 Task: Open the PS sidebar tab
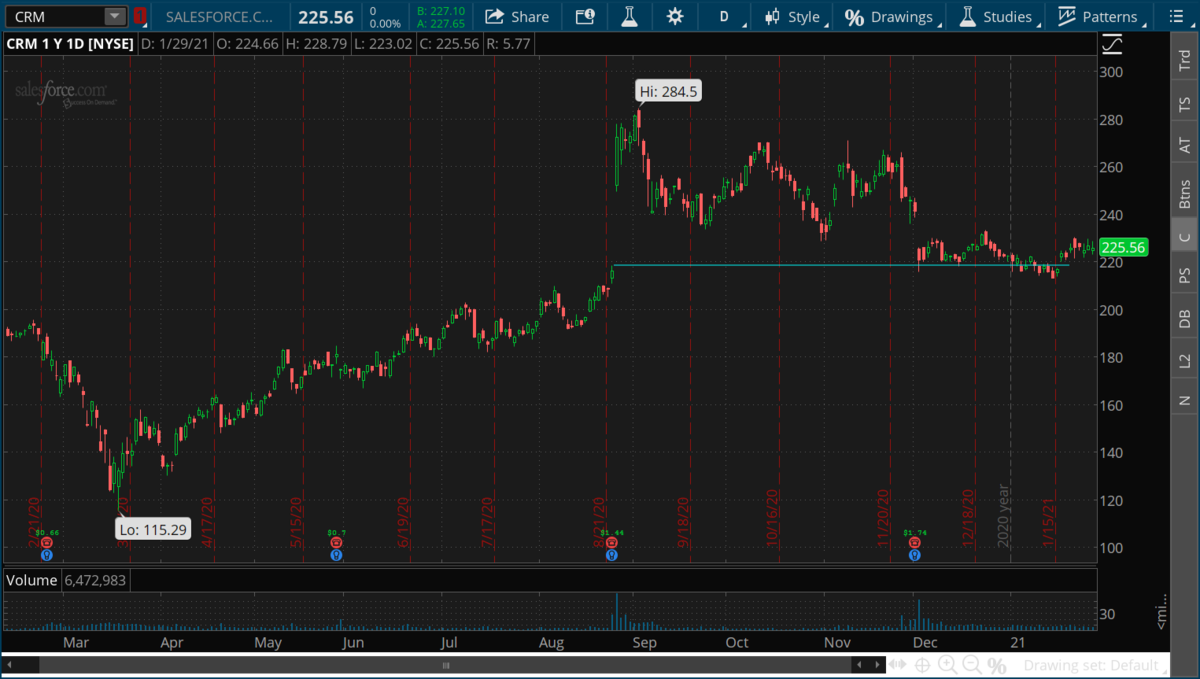[x=1185, y=276]
